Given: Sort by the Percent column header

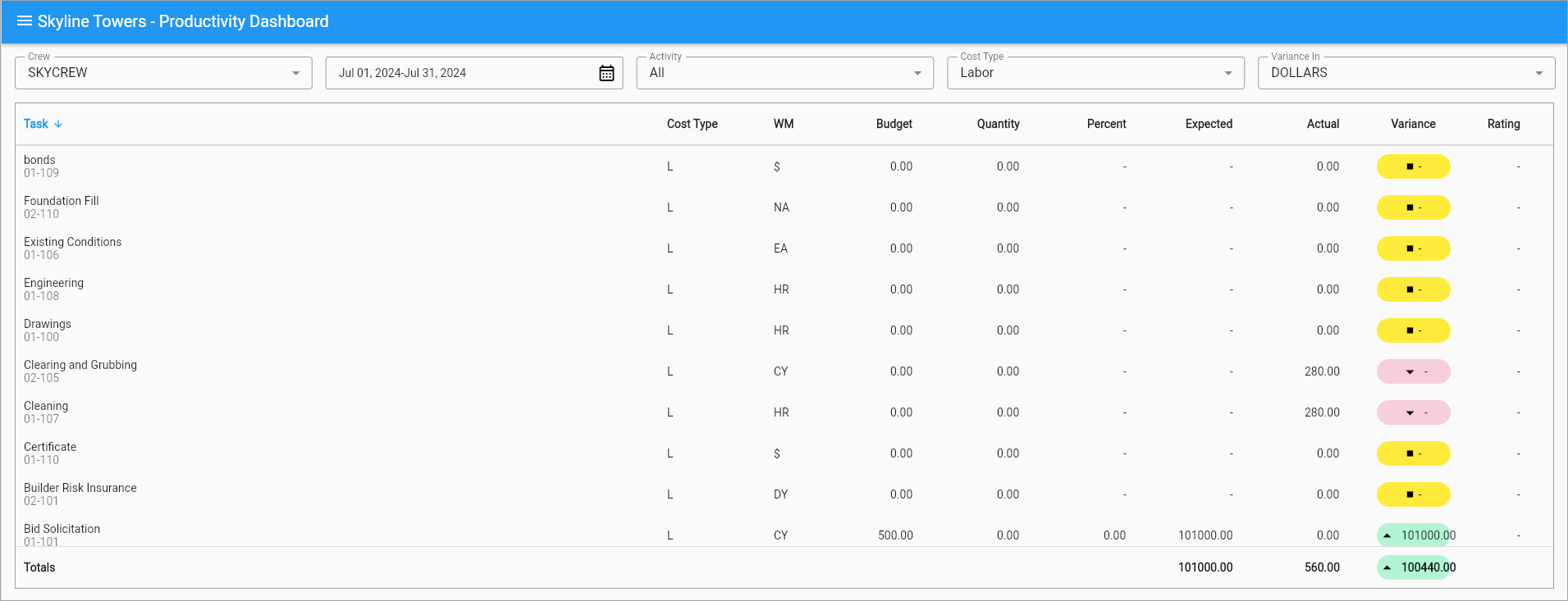Looking at the screenshot, I should [x=1106, y=124].
